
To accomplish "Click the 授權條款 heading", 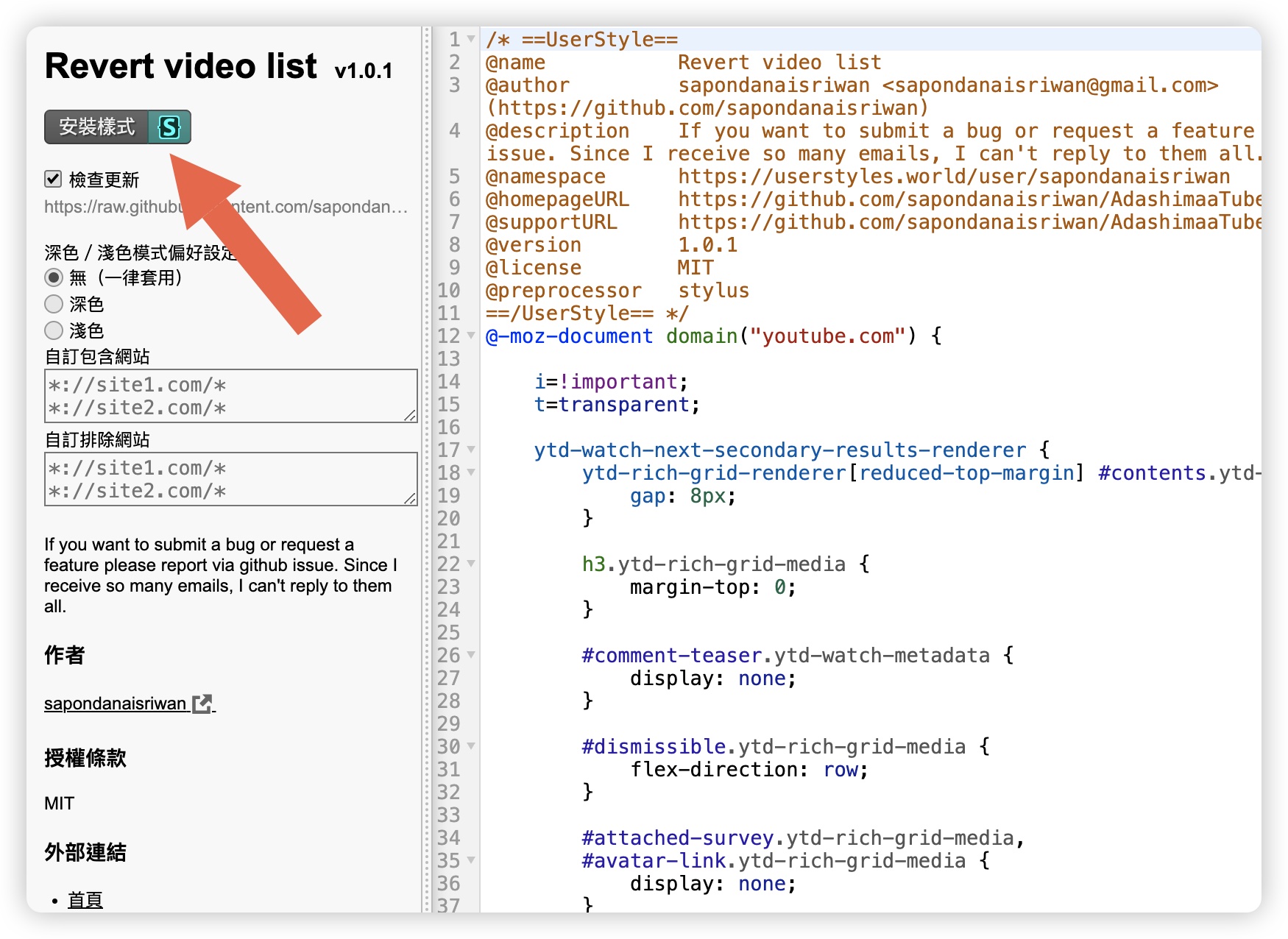I will pyautogui.click(x=85, y=758).
